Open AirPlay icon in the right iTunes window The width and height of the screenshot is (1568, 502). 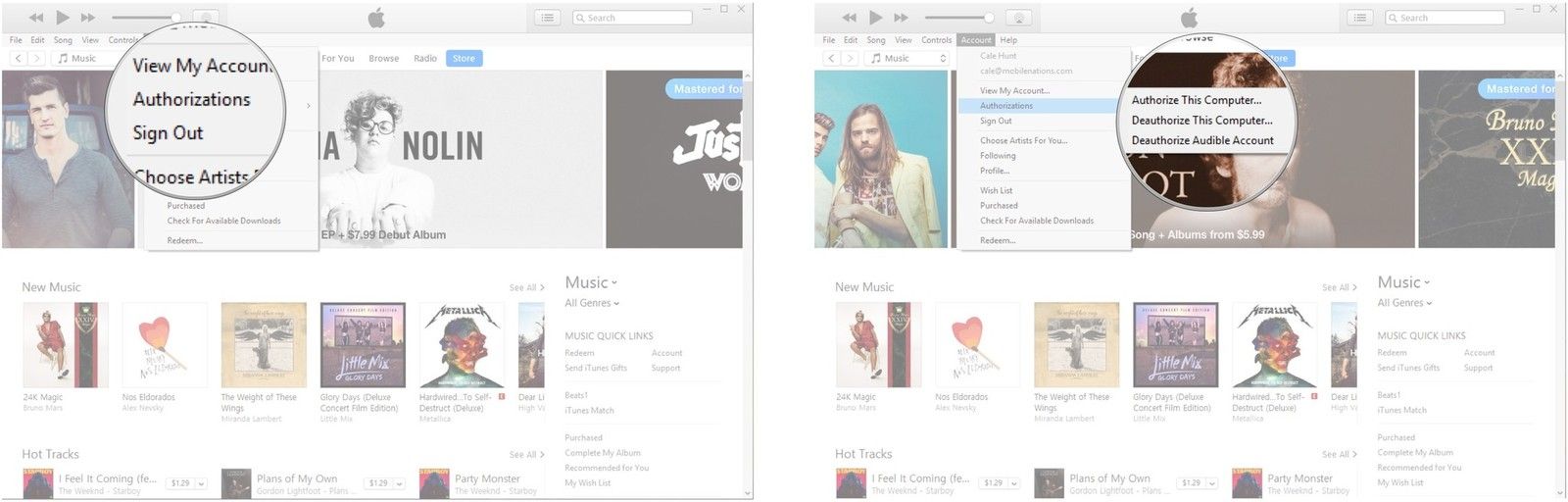coord(1018,18)
